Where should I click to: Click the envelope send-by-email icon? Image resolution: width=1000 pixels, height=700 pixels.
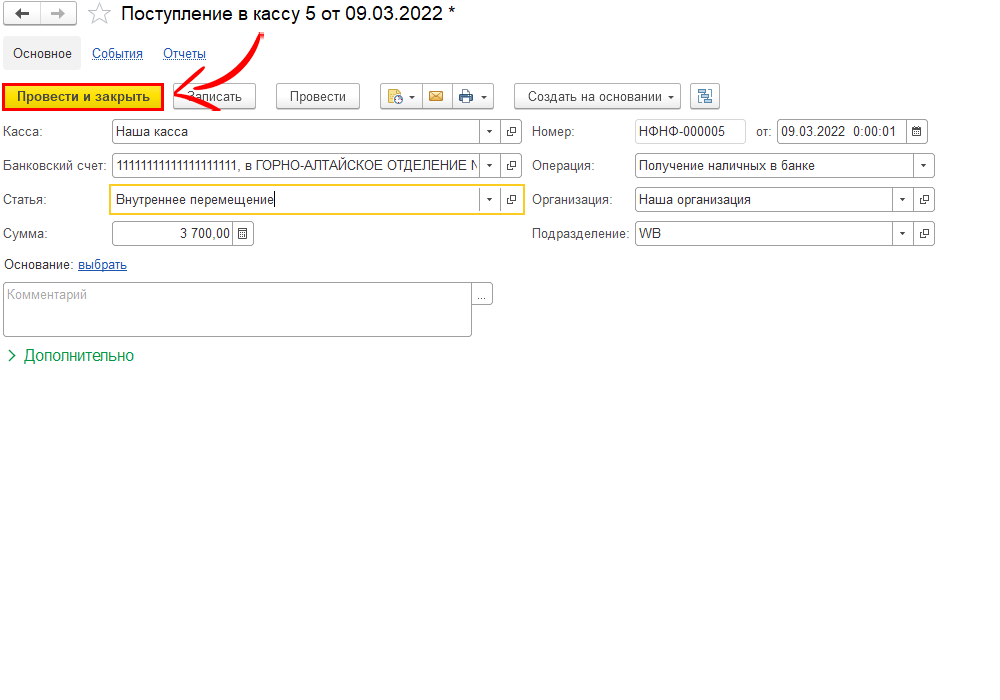pyautogui.click(x=436, y=96)
